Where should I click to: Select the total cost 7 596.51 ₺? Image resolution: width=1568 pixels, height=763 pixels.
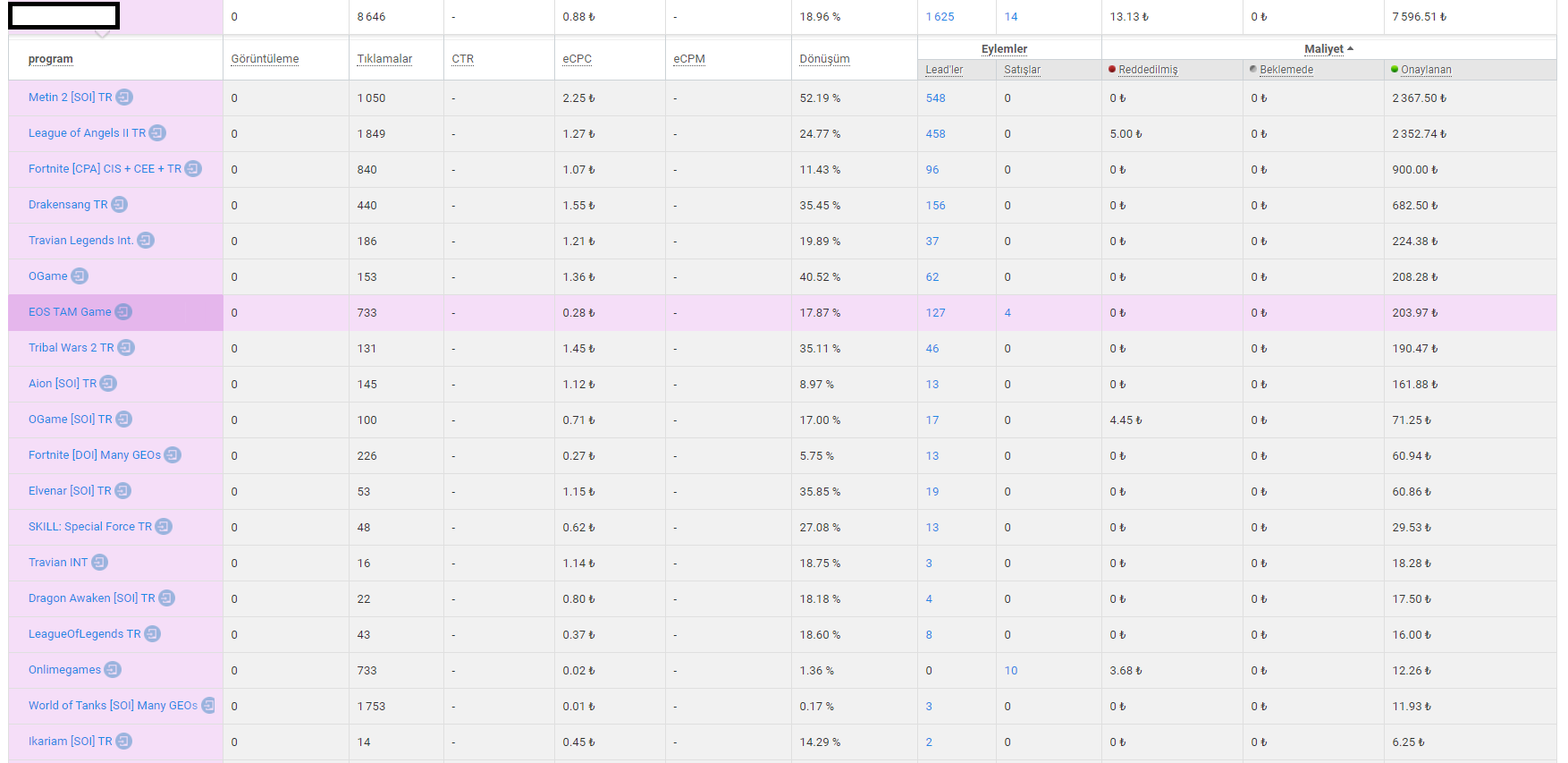pos(1420,17)
